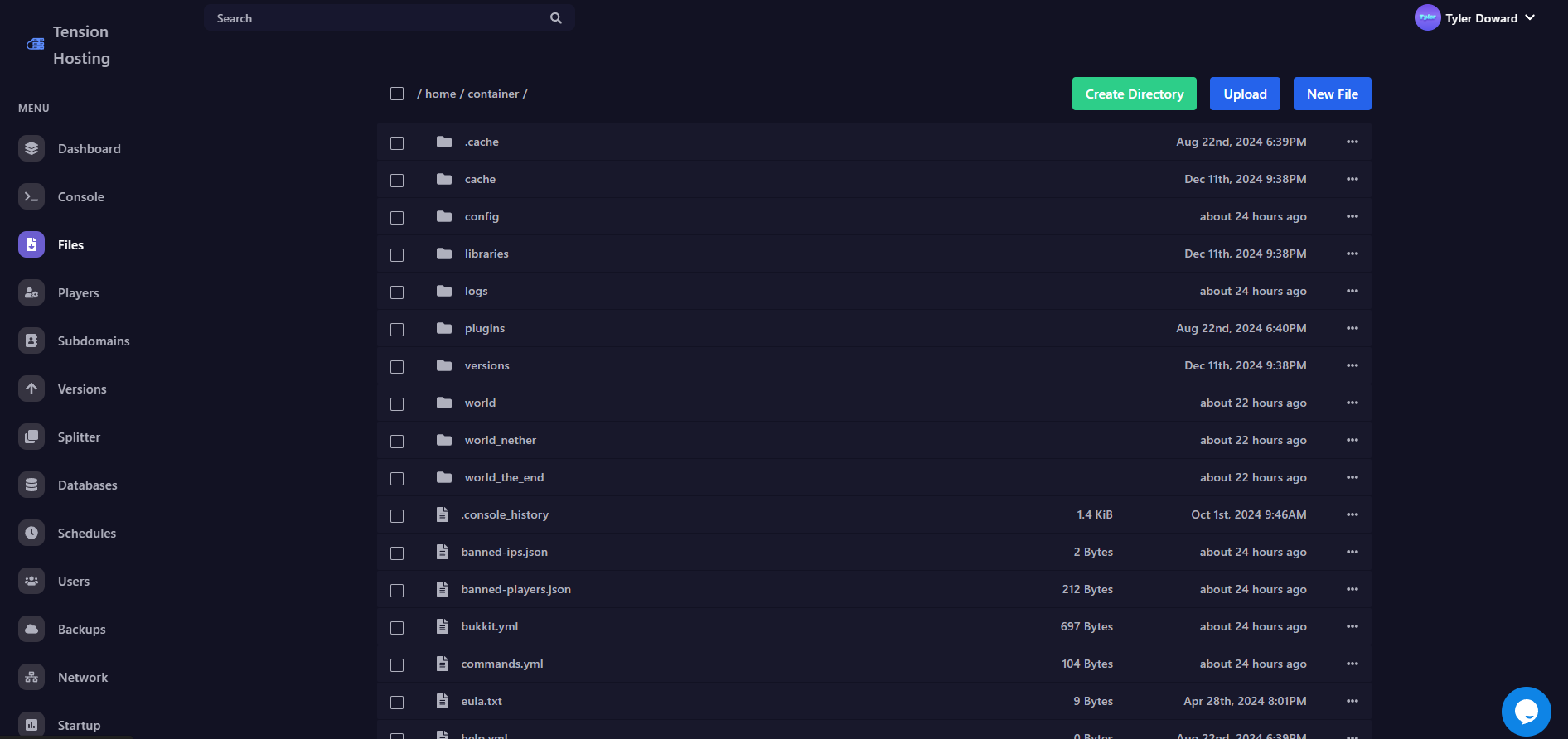This screenshot has width=1568, height=739.
Task: Click the New File button
Action: tap(1333, 94)
